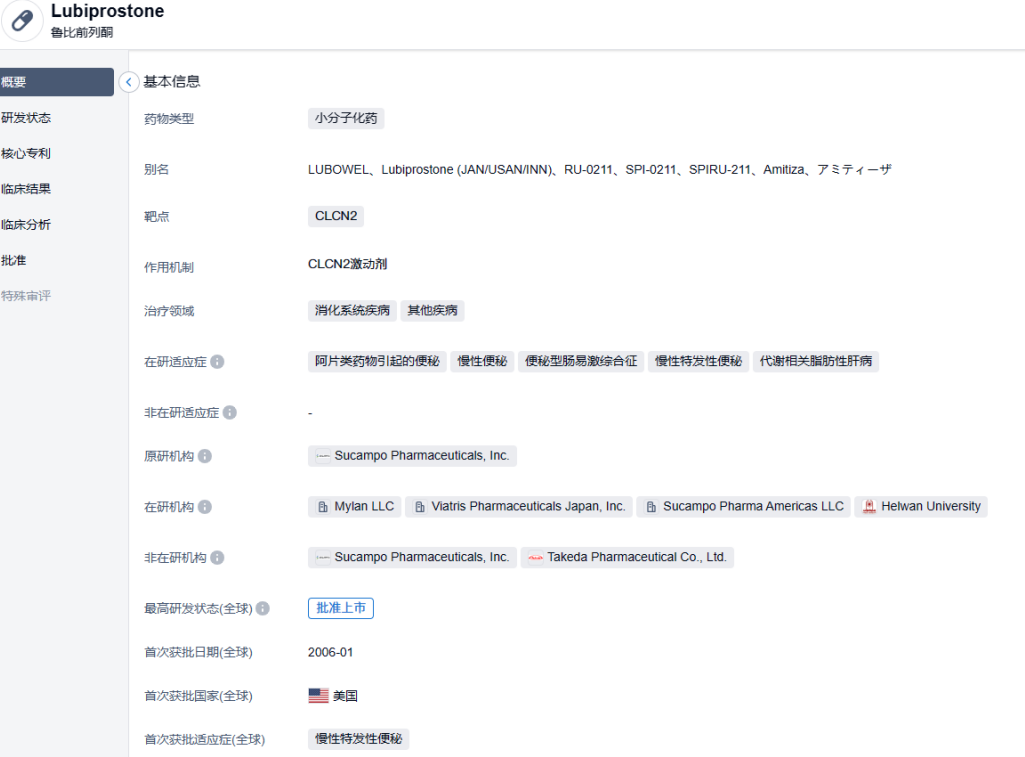The height and width of the screenshot is (757, 1025).
Task: Open 研发状态 section in sidebar
Action: point(26,118)
